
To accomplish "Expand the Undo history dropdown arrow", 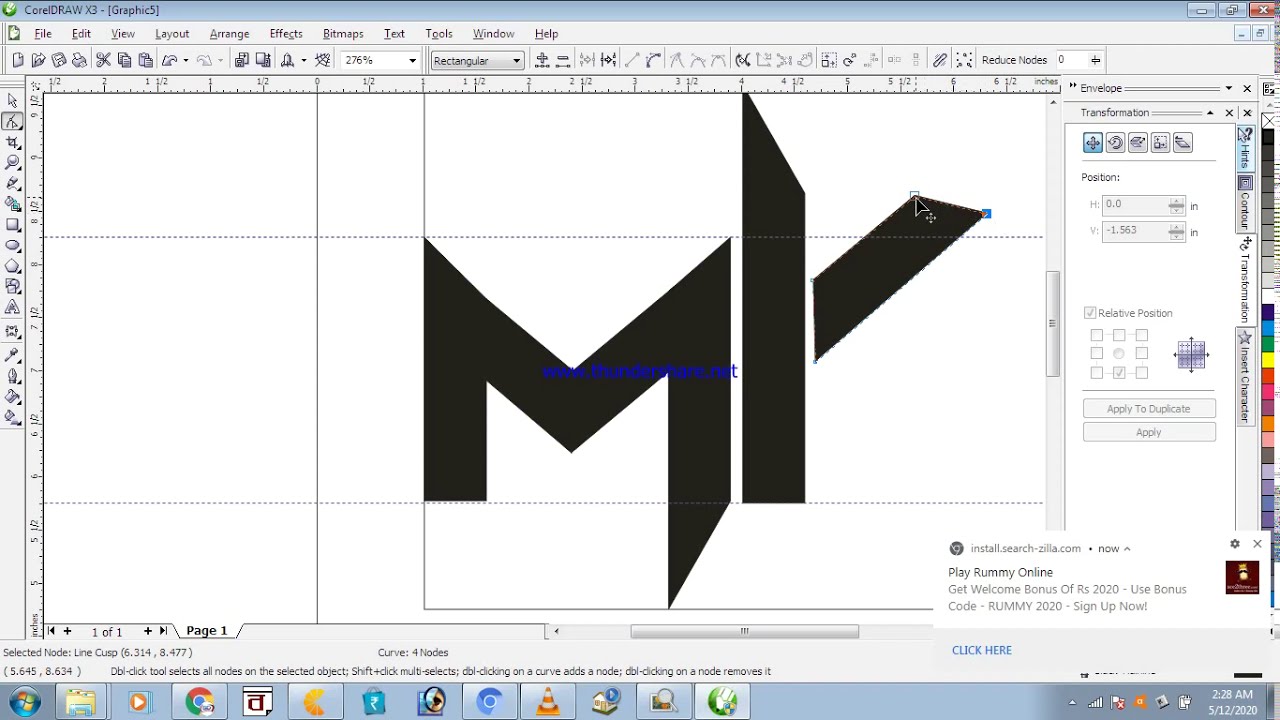I will pos(185,60).
